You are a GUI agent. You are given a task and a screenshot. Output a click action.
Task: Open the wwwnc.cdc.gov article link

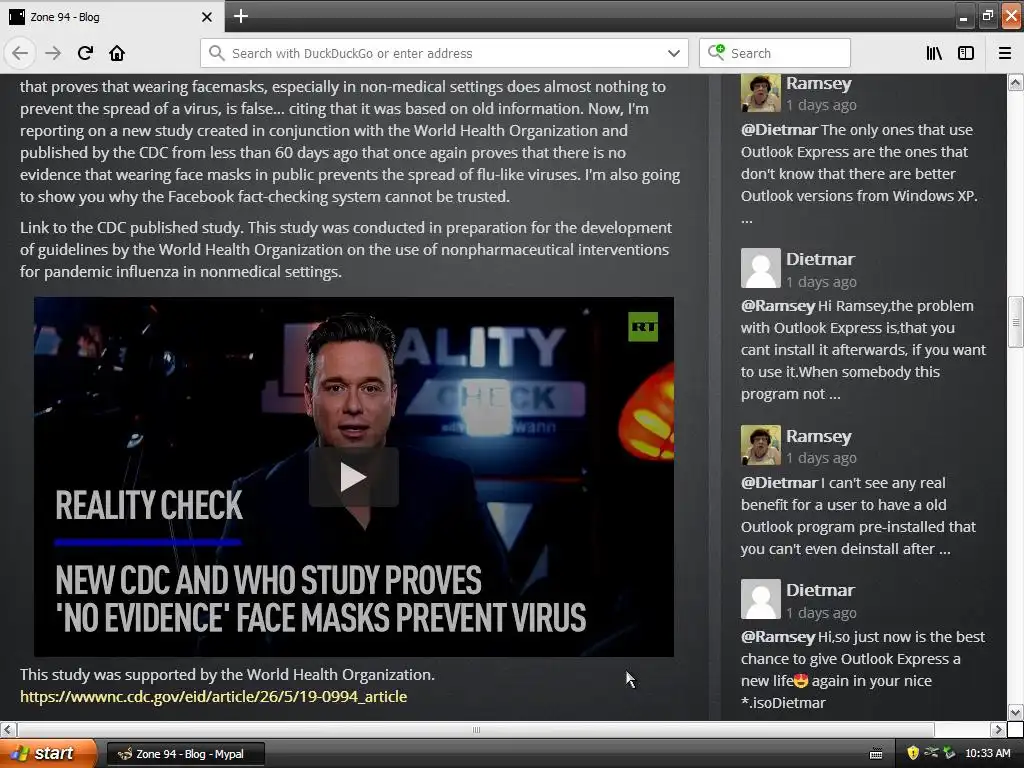click(214, 697)
